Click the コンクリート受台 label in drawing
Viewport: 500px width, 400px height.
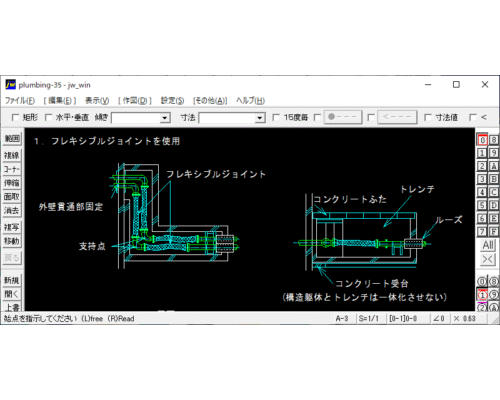tap(372, 283)
